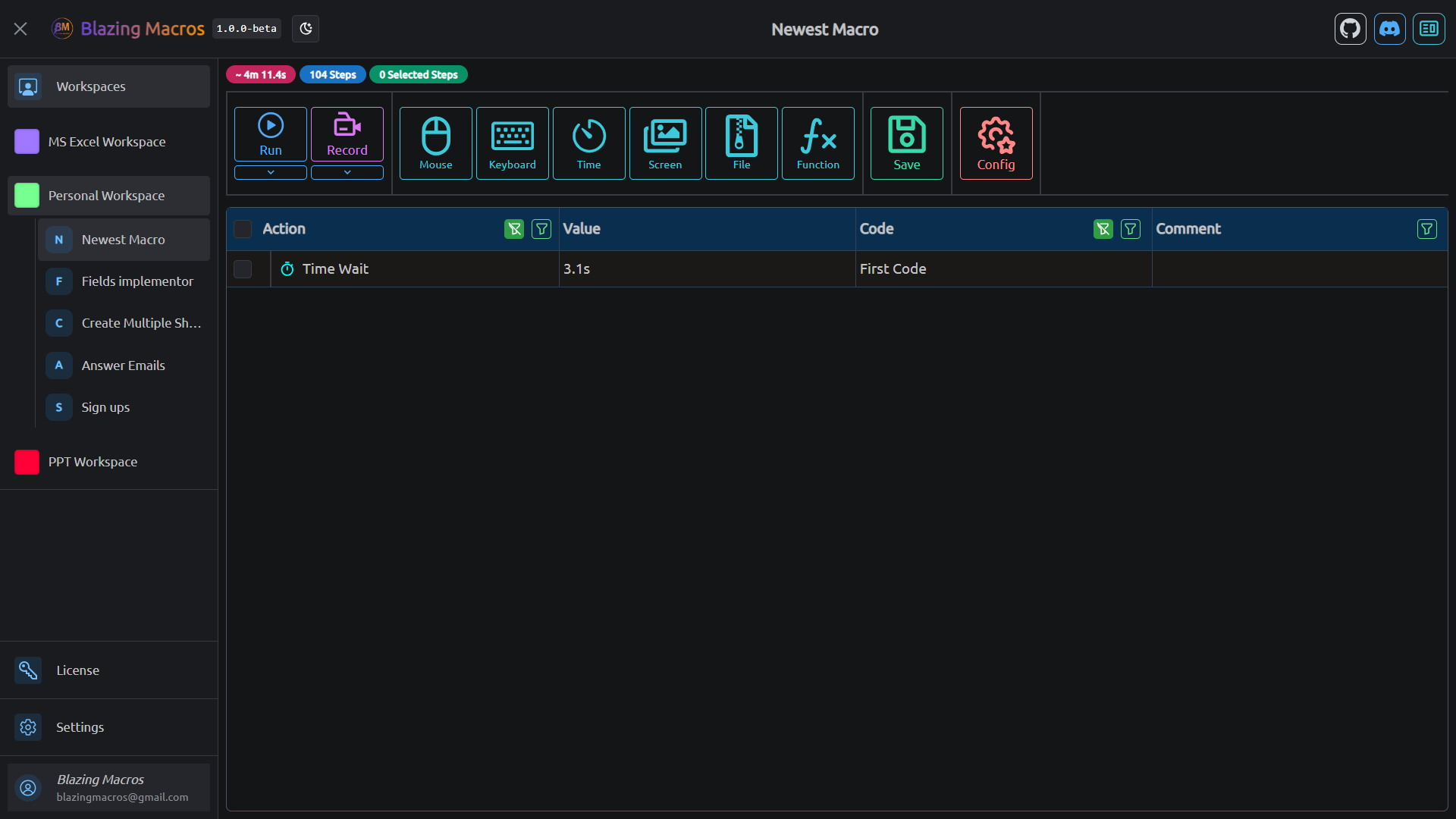Expand PPT Workspace
The width and height of the screenshot is (1456, 819).
pyautogui.click(x=108, y=462)
